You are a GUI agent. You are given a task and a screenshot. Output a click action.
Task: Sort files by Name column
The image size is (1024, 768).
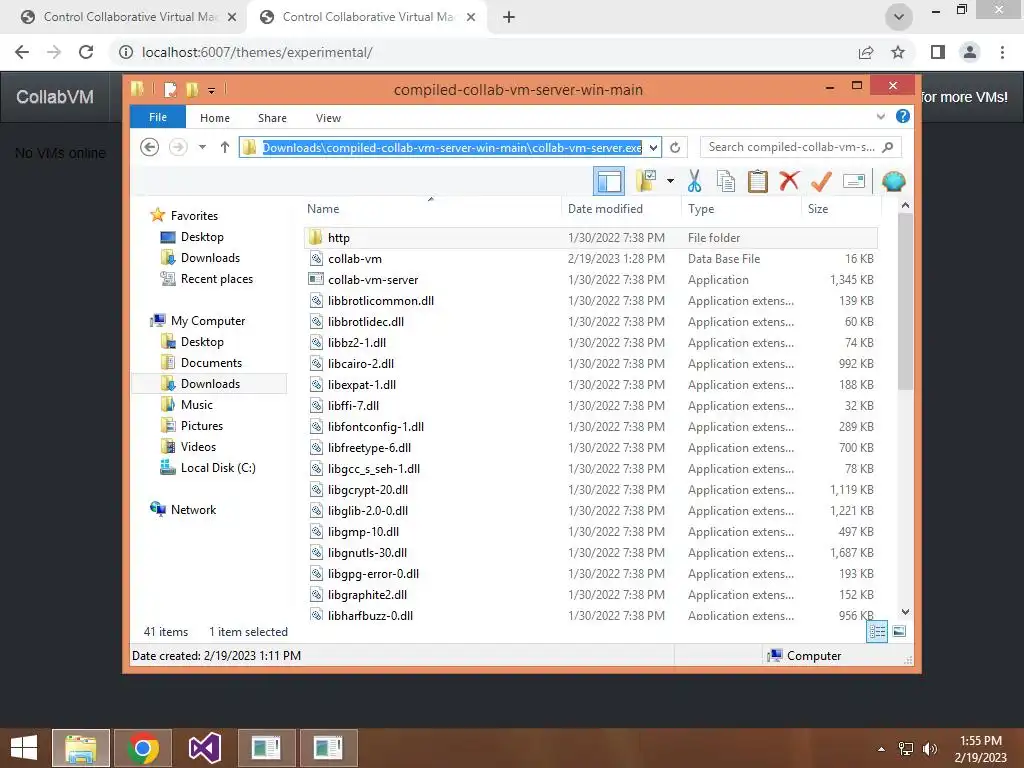point(431,208)
